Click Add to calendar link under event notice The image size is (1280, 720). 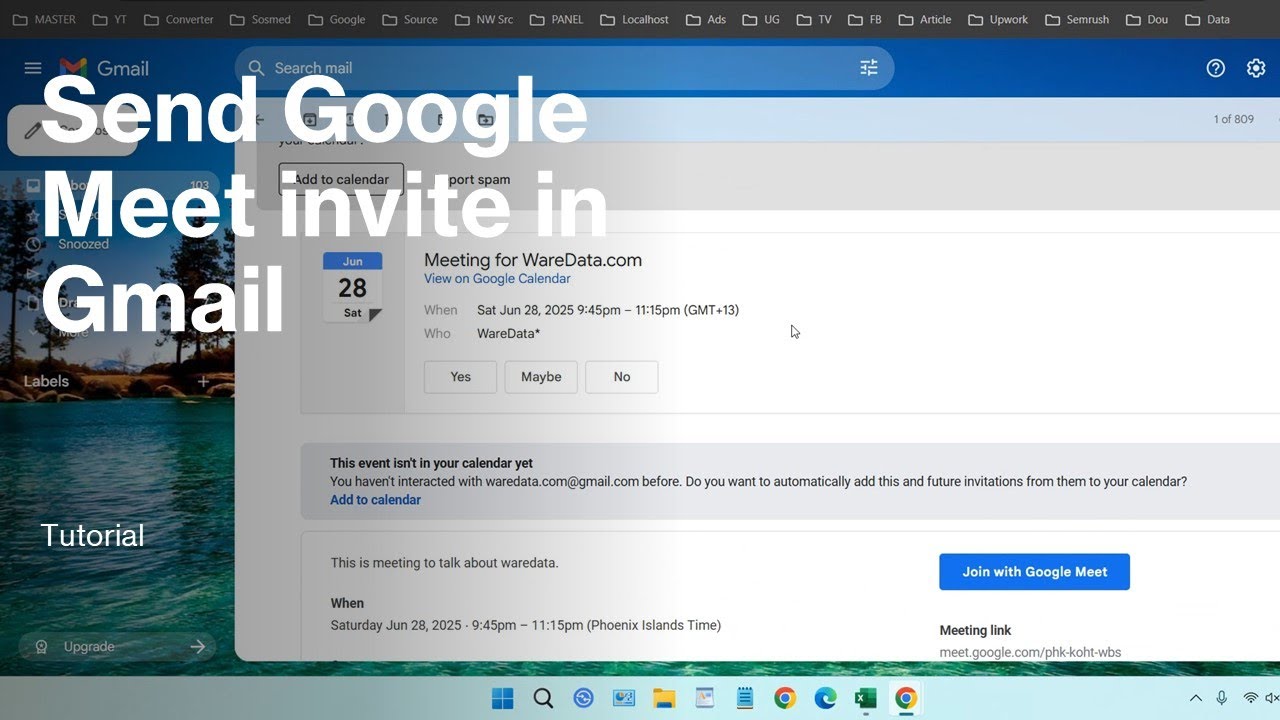(x=375, y=500)
